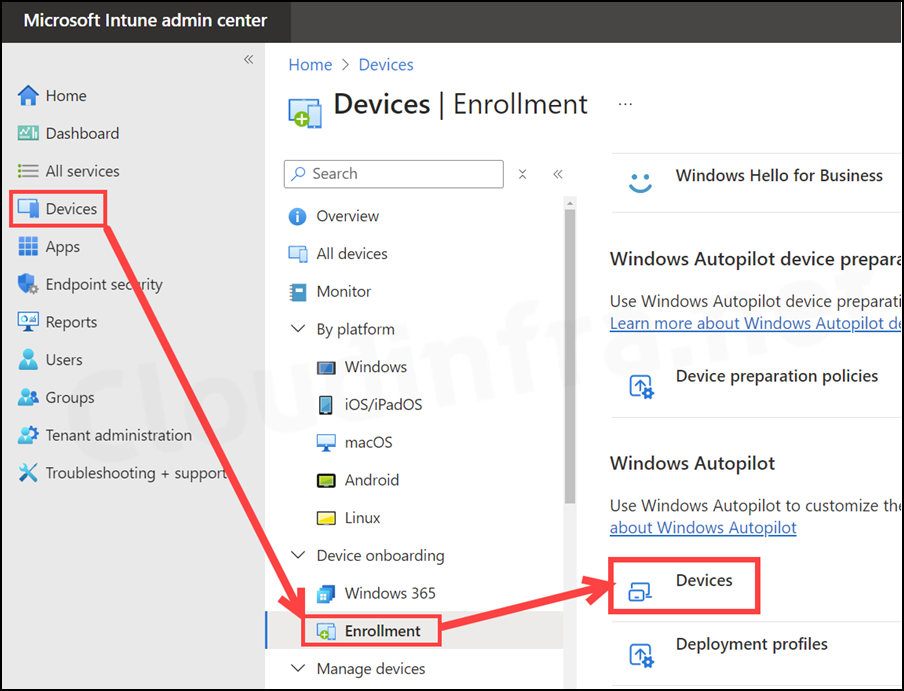Screen dimensions: 904x691
Task: Click the Windows Autopilot Devices icon
Action: (x=640, y=591)
